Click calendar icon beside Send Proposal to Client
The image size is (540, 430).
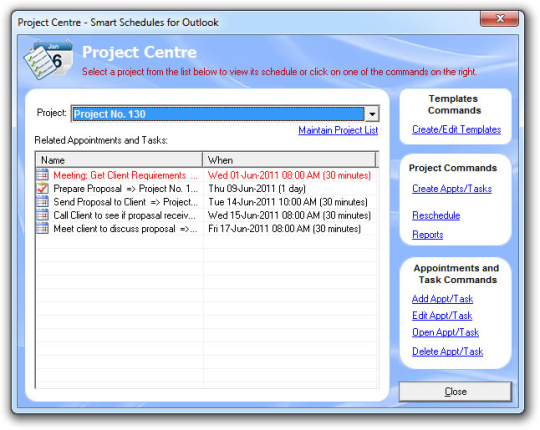point(42,202)
